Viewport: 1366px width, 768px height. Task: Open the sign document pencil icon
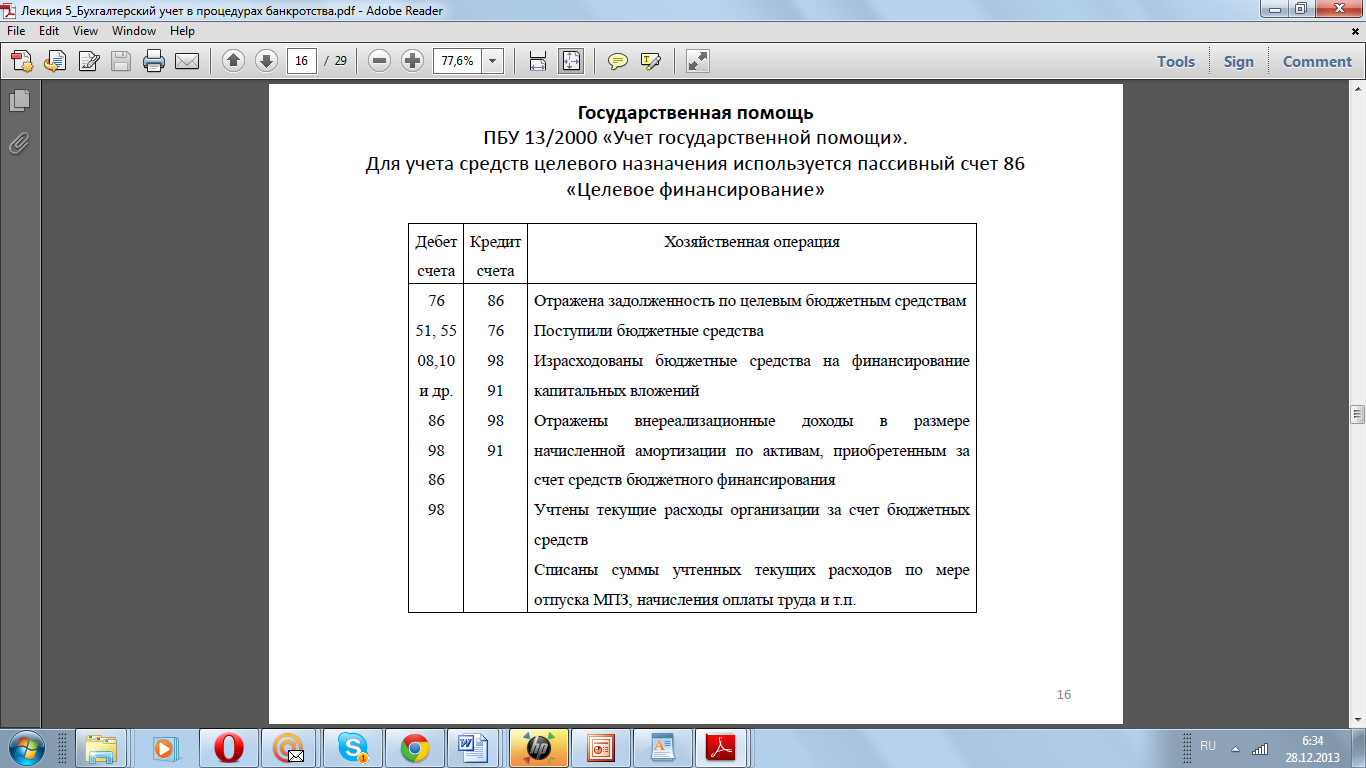(88, 61)
